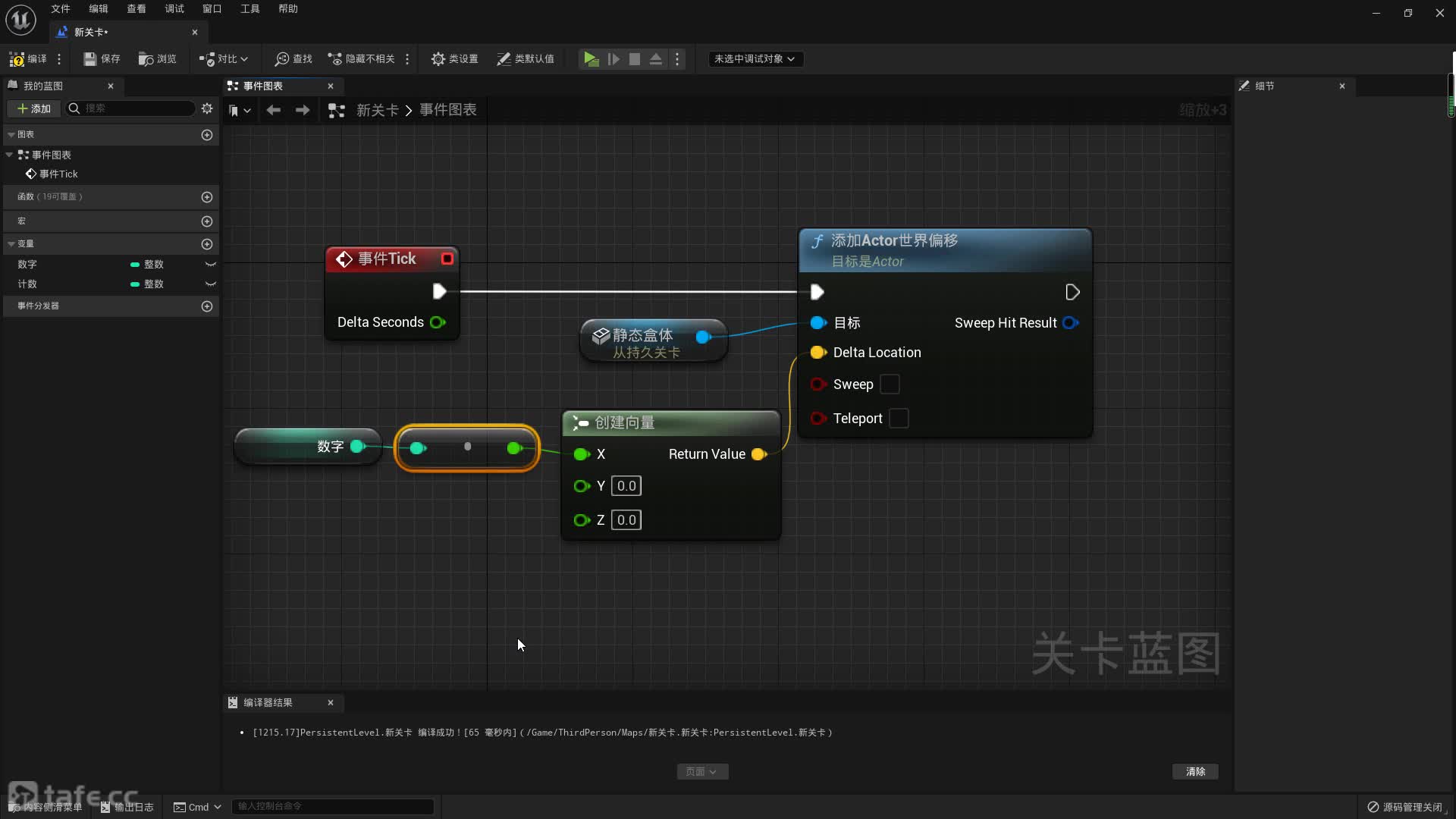Open the 查看 menu

136,9
